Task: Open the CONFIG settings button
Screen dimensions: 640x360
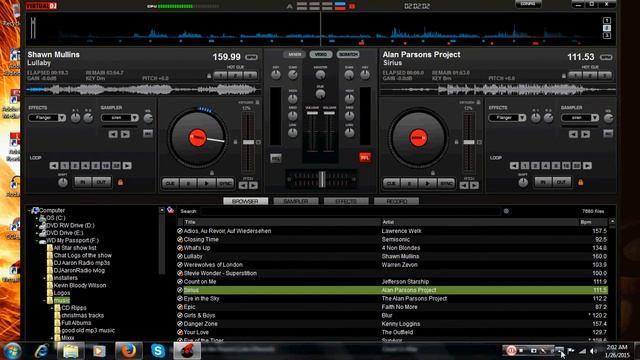Action: (528, 4)
